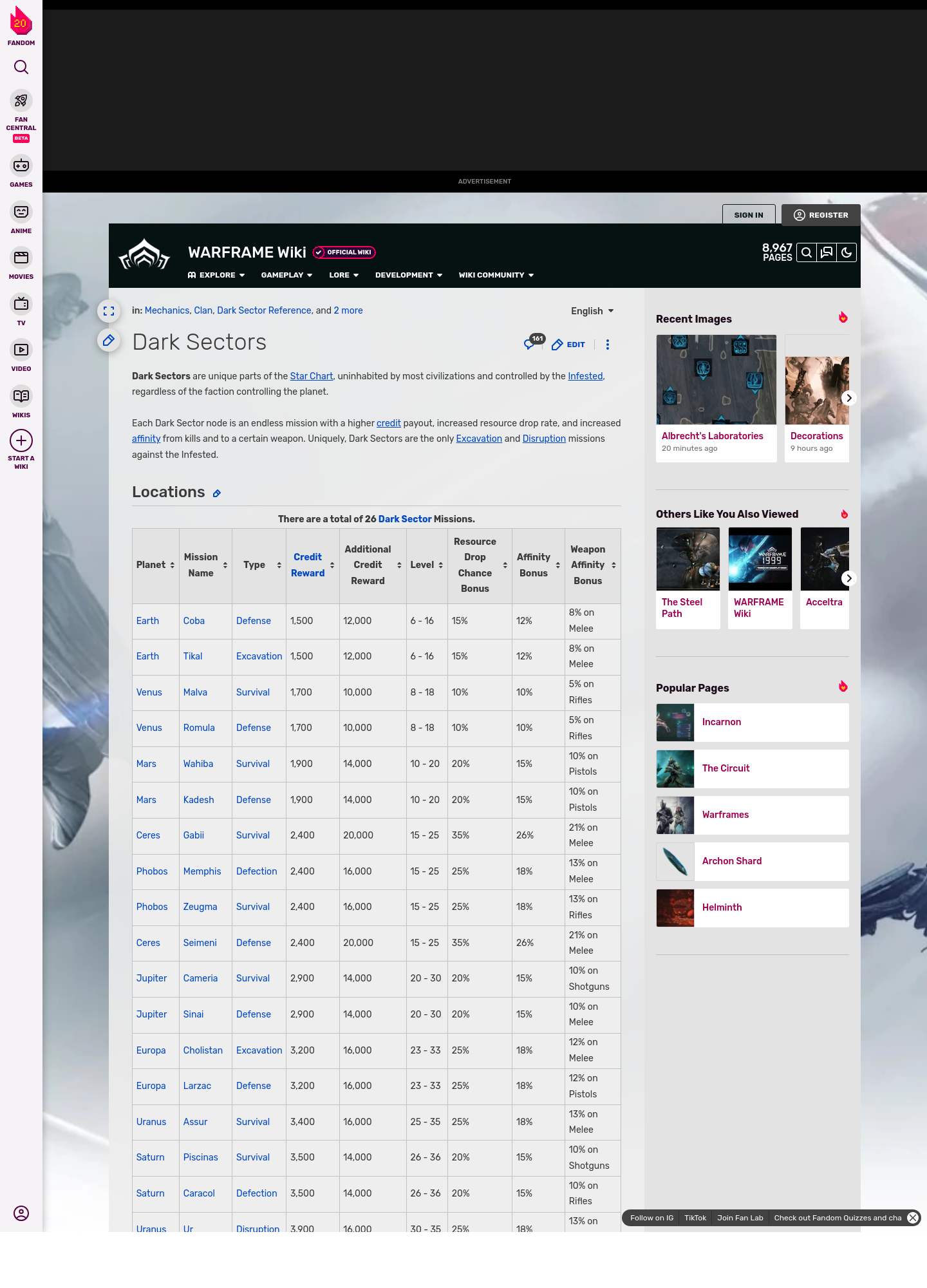Open the Development menu
Viewport: 927px width, 1288px height.
tap(409, 275)
